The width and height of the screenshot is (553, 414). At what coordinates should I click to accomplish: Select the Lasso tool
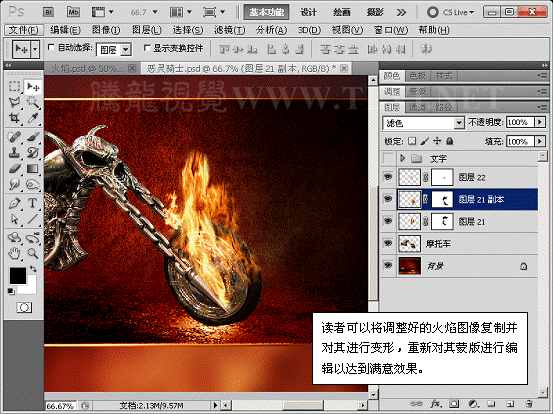pos(14,102)
